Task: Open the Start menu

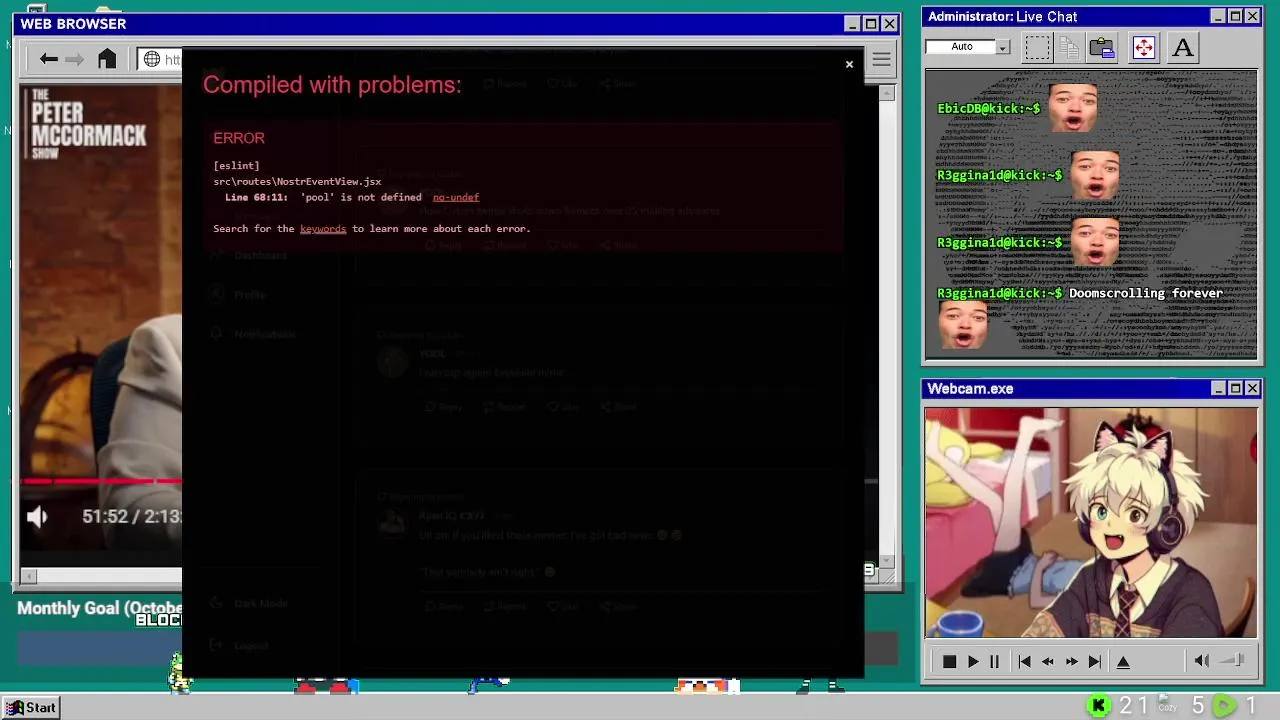Action: click(31, 708)
